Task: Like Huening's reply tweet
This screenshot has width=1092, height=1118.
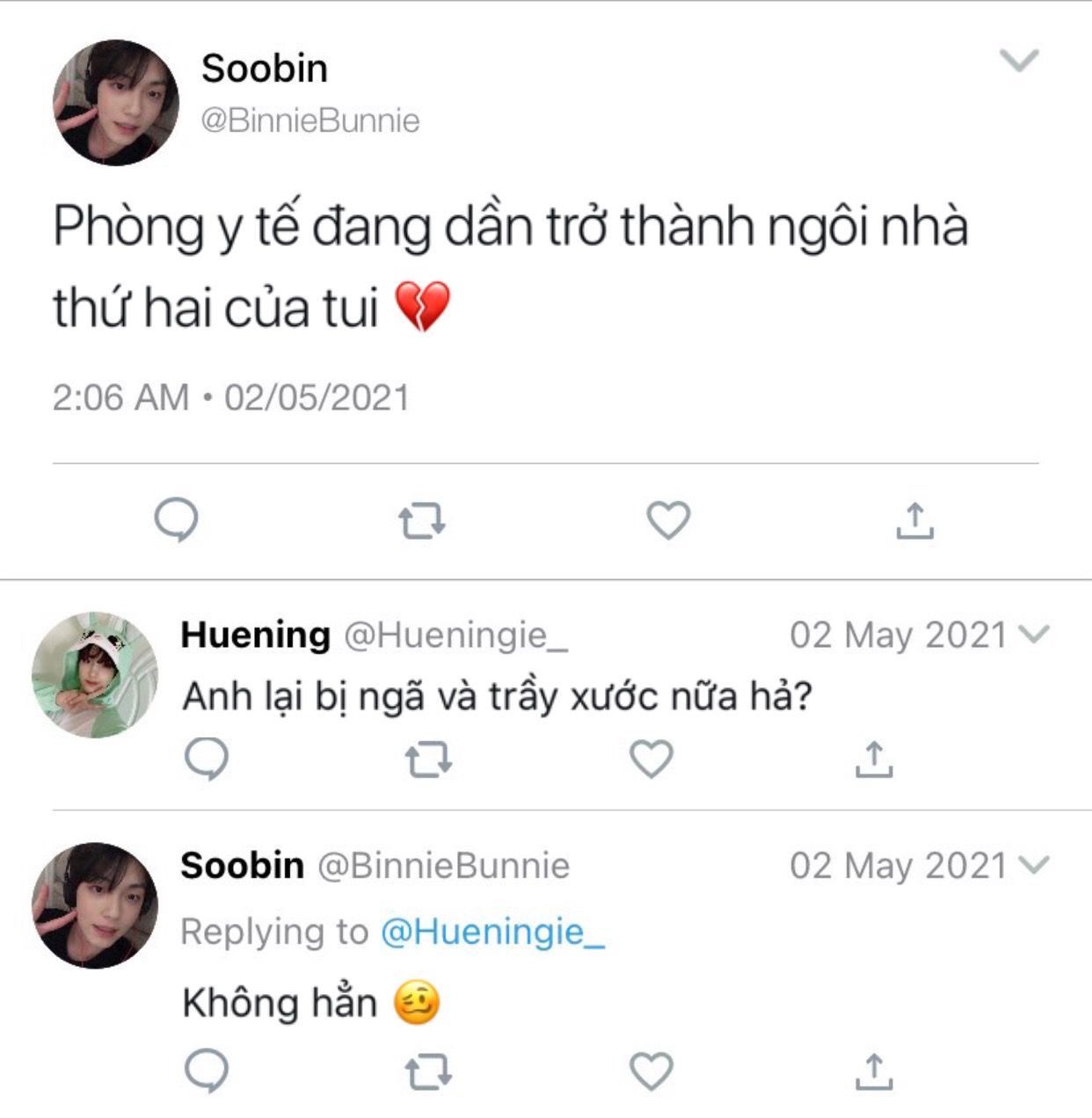Action: [x=652, y=759]
